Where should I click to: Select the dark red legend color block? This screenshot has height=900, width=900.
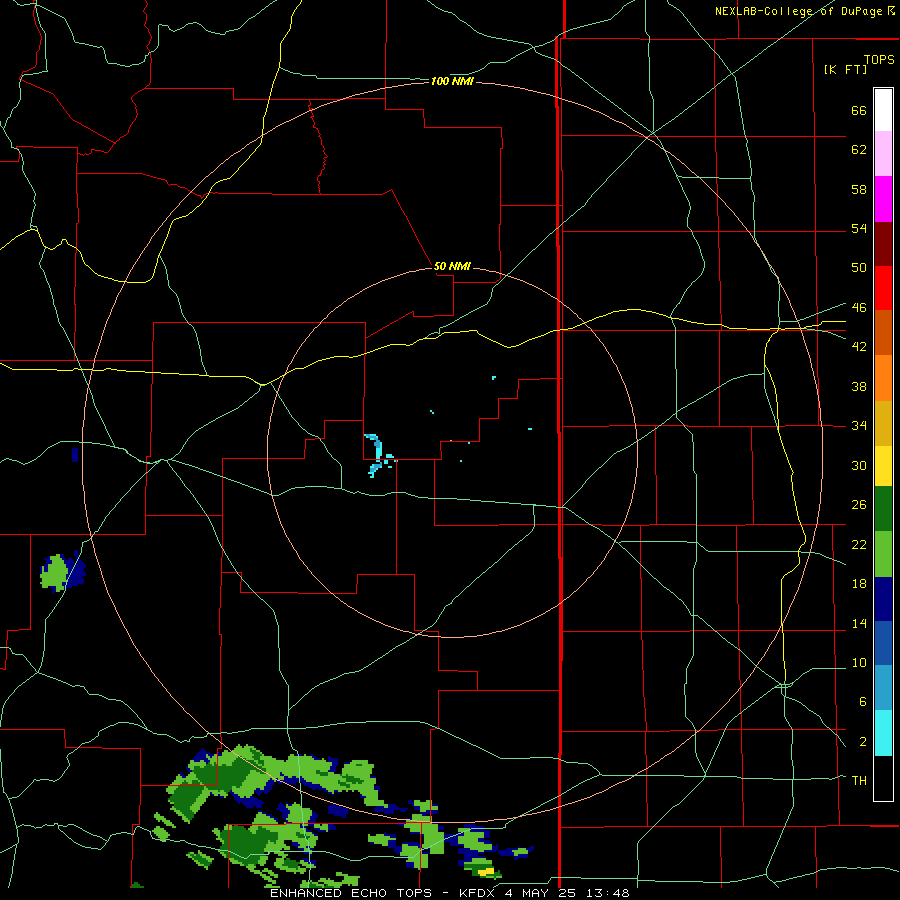(x=883, y=243)
